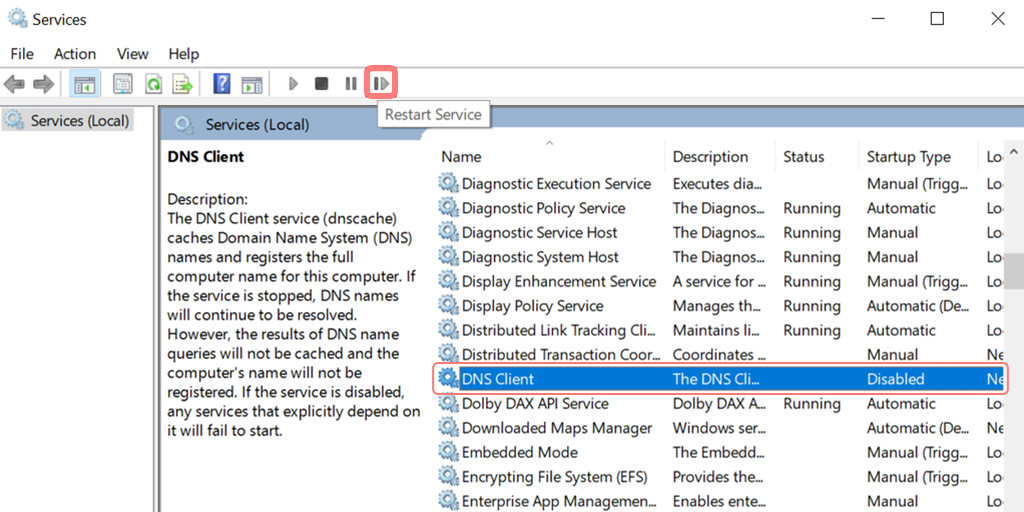The height and width of the screenshot is (512, 1024).
Task: Maximize the Services window
Action: (x=936, y=18)
